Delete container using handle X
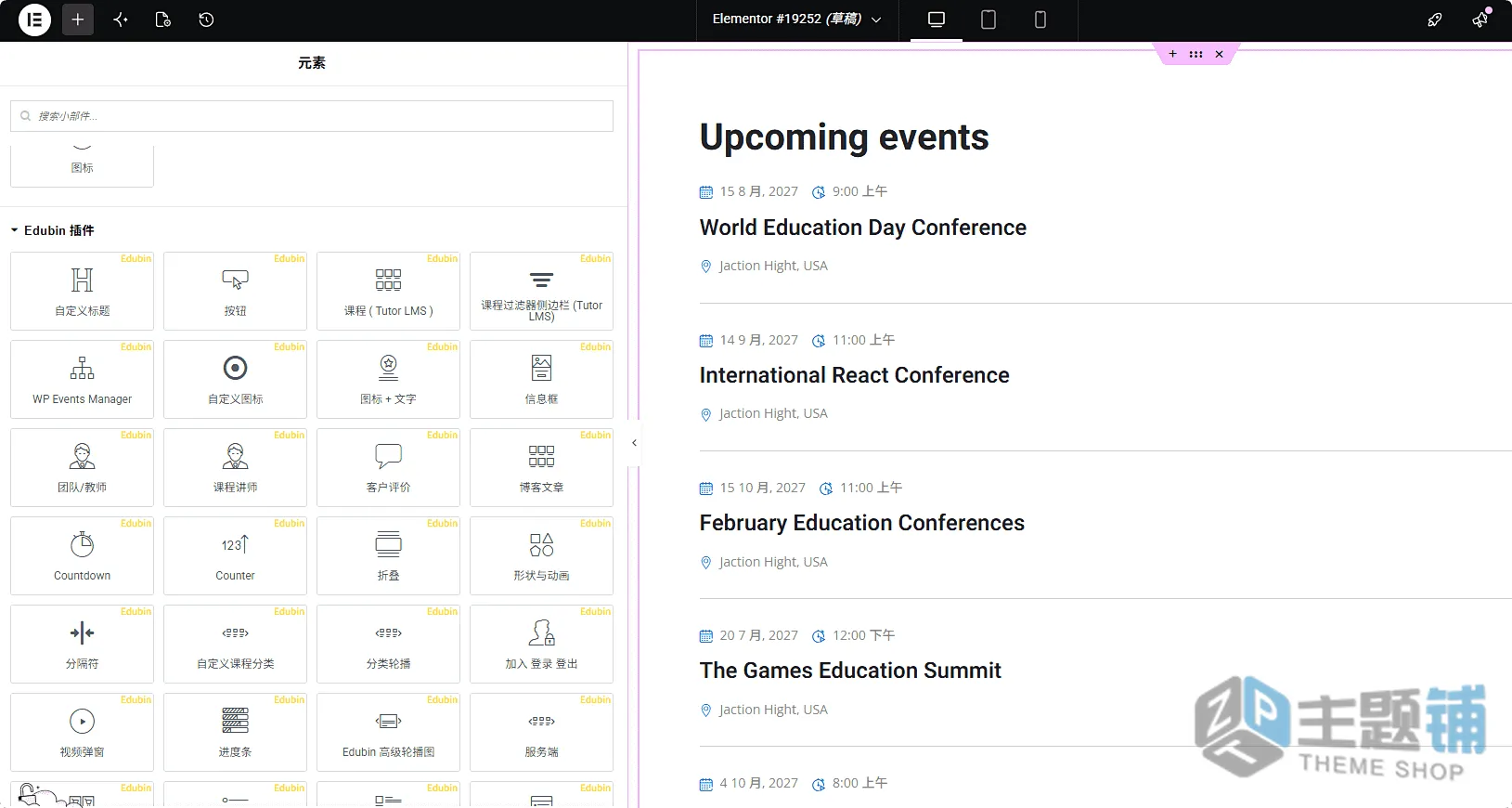The width and height of the screenshot is (1512, 808). coord(1220,54)
